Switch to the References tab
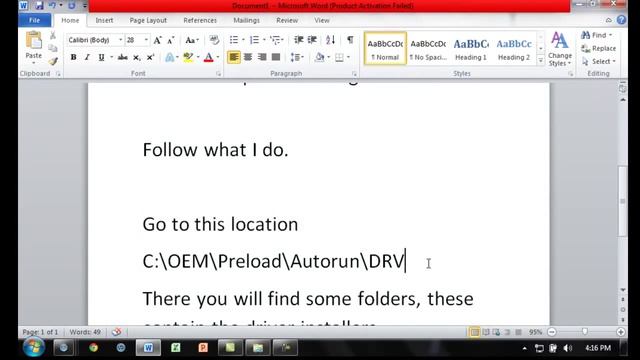 [x=200, y=20]
